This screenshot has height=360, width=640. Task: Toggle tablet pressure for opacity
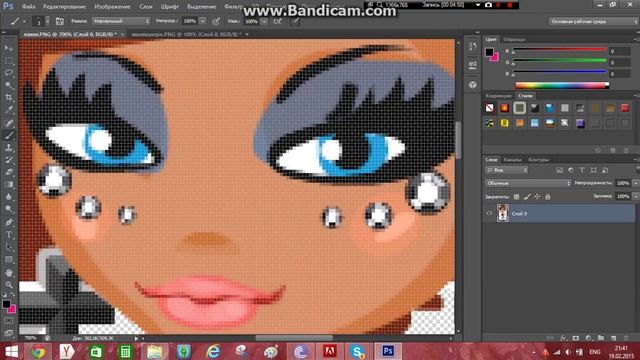tap(216, 21)
